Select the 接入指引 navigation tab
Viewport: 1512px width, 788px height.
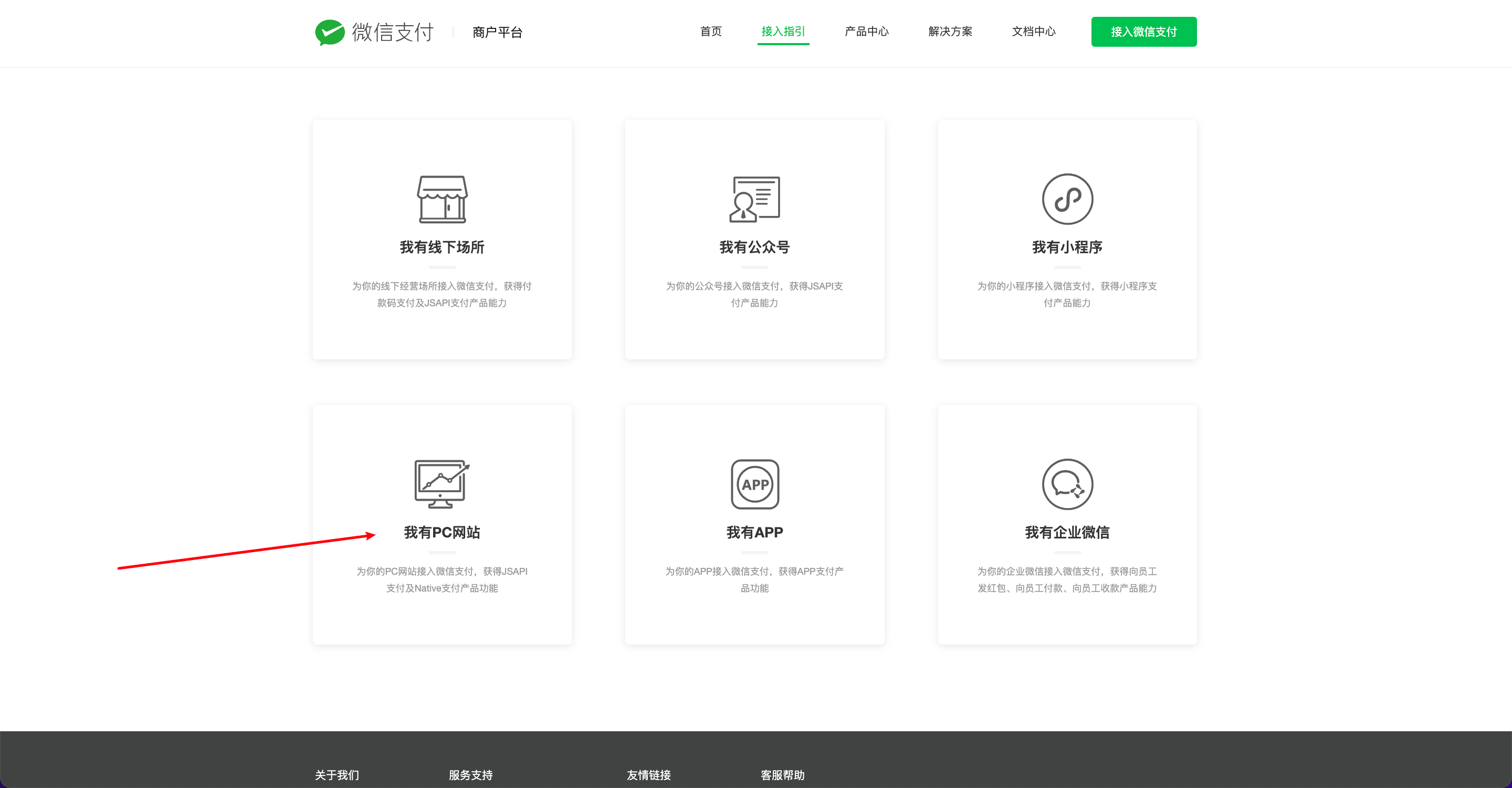tap(782, 31)
